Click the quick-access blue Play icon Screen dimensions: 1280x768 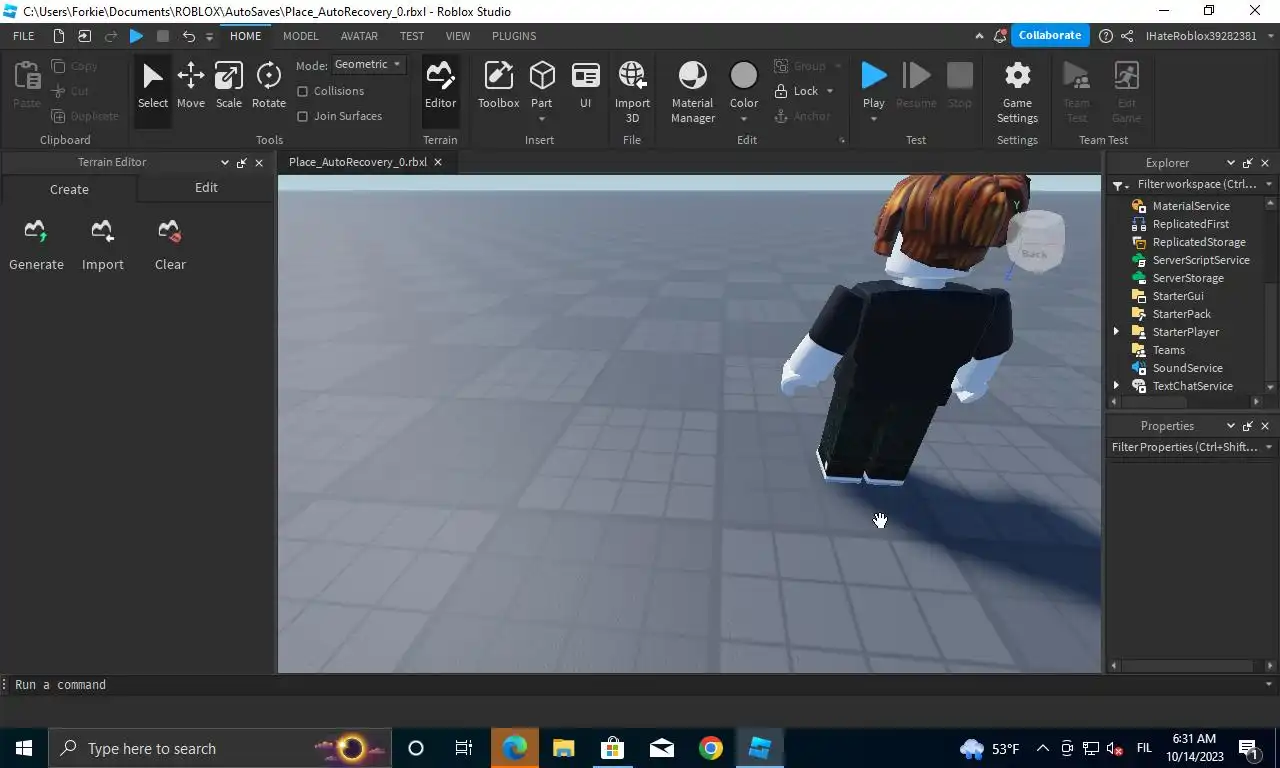pos(137,36)
